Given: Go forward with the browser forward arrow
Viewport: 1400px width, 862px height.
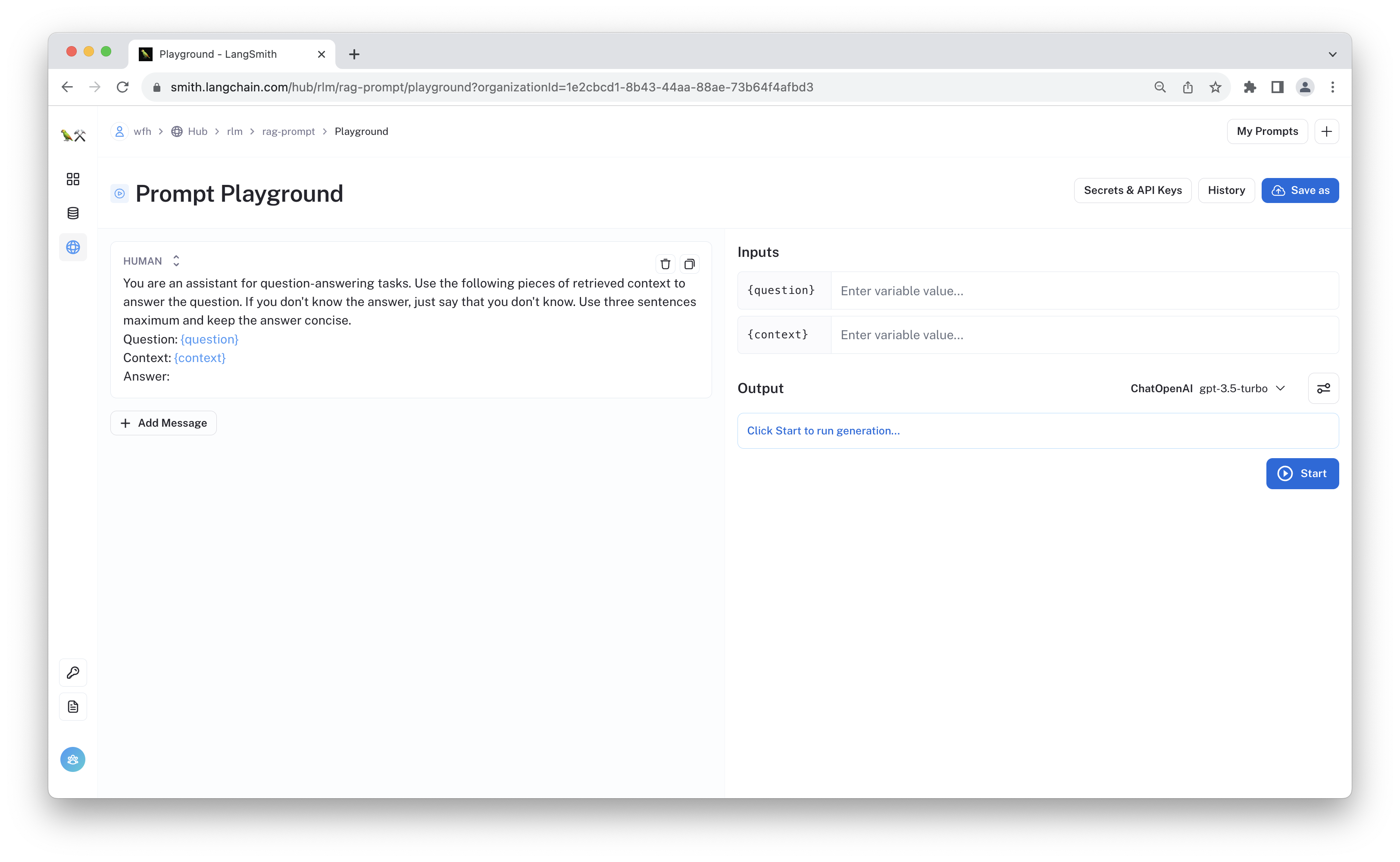Looking at the screenshot, I should tap(95, 87).
